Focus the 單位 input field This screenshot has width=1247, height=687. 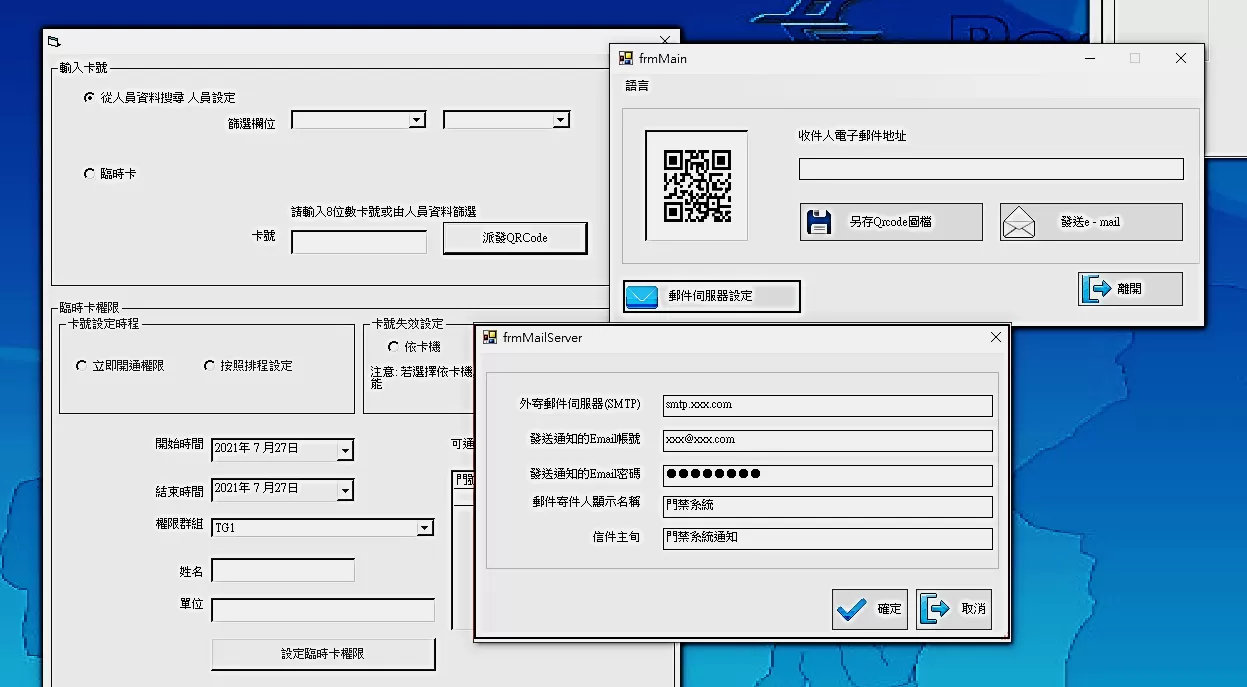tap(323, 610)
